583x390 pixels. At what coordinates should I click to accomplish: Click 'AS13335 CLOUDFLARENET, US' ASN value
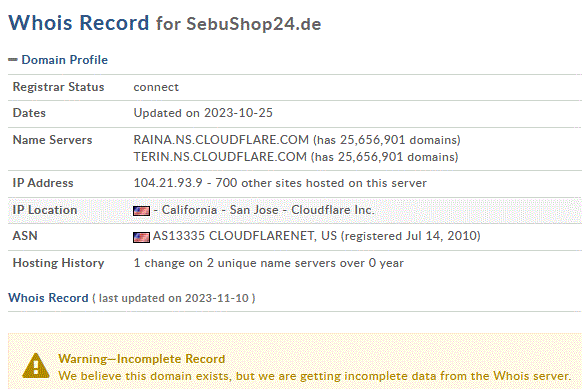point(245,236)
